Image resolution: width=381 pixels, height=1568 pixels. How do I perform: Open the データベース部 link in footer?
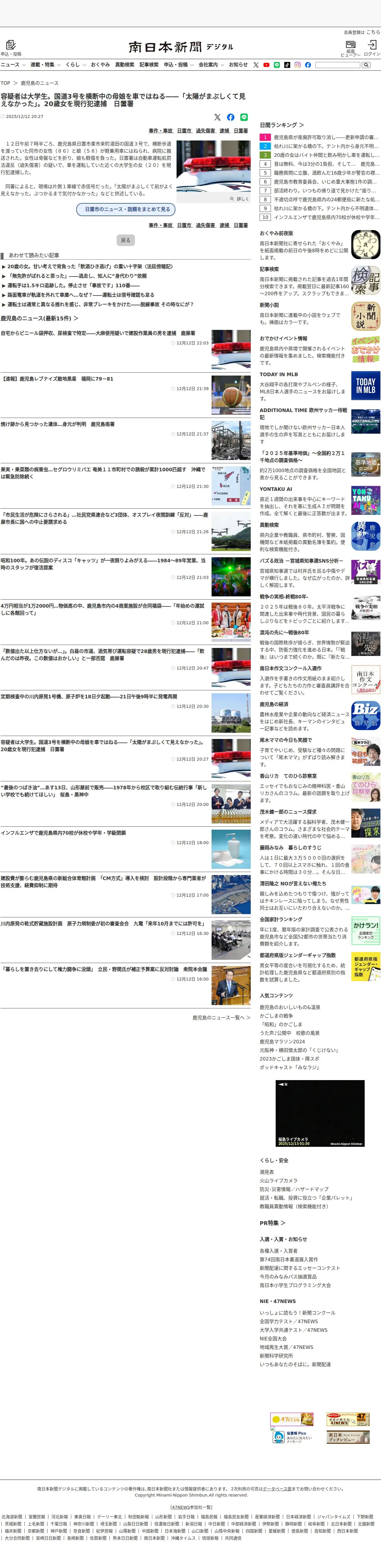[277, 1488]
